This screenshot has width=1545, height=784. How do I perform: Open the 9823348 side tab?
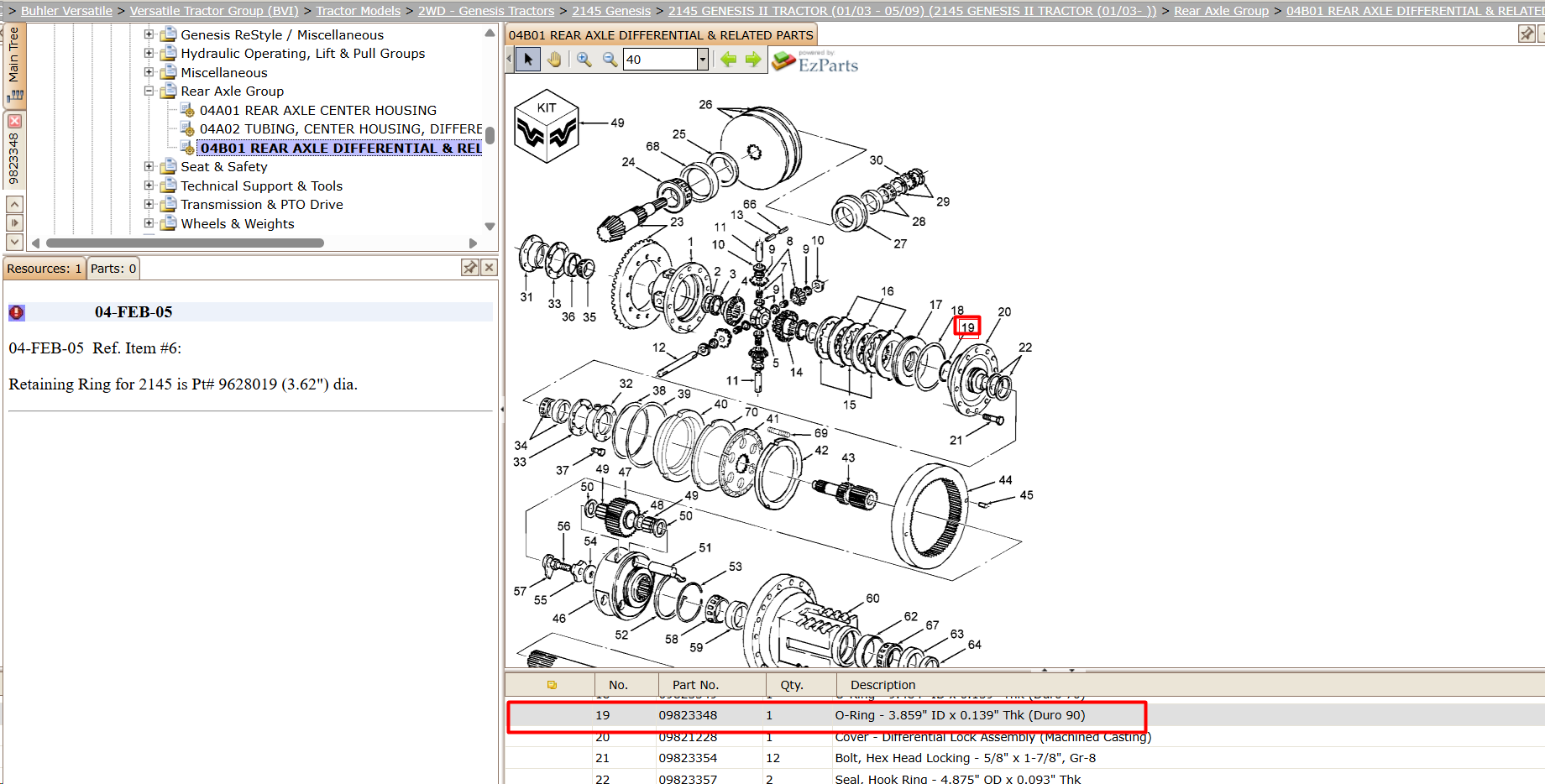click(14, 149)
